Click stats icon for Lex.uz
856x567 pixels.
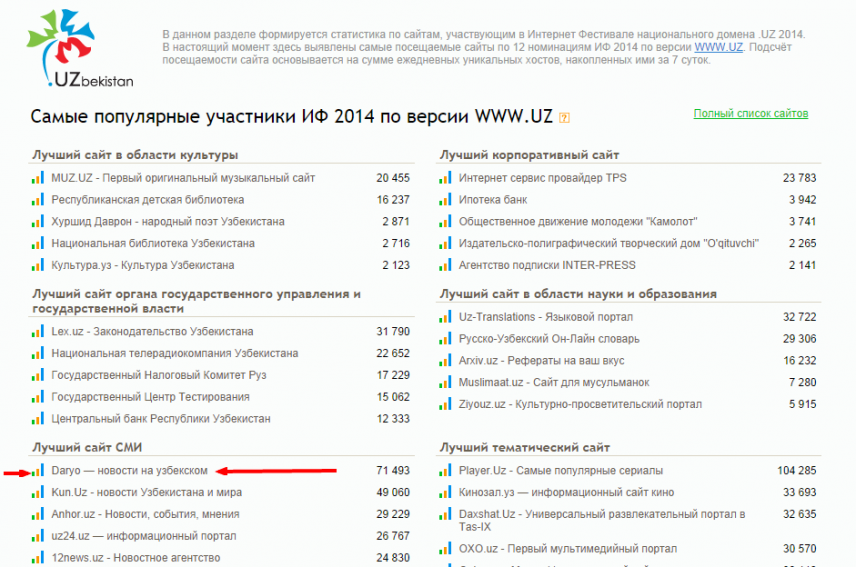click(38, 331)
